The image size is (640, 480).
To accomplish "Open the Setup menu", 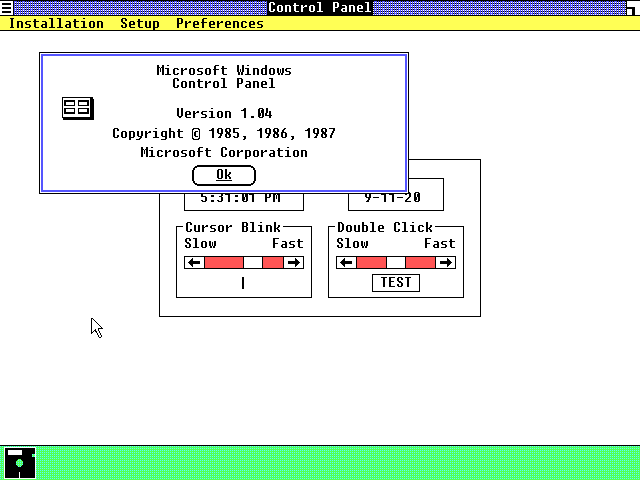I will [x=140, y=24].
